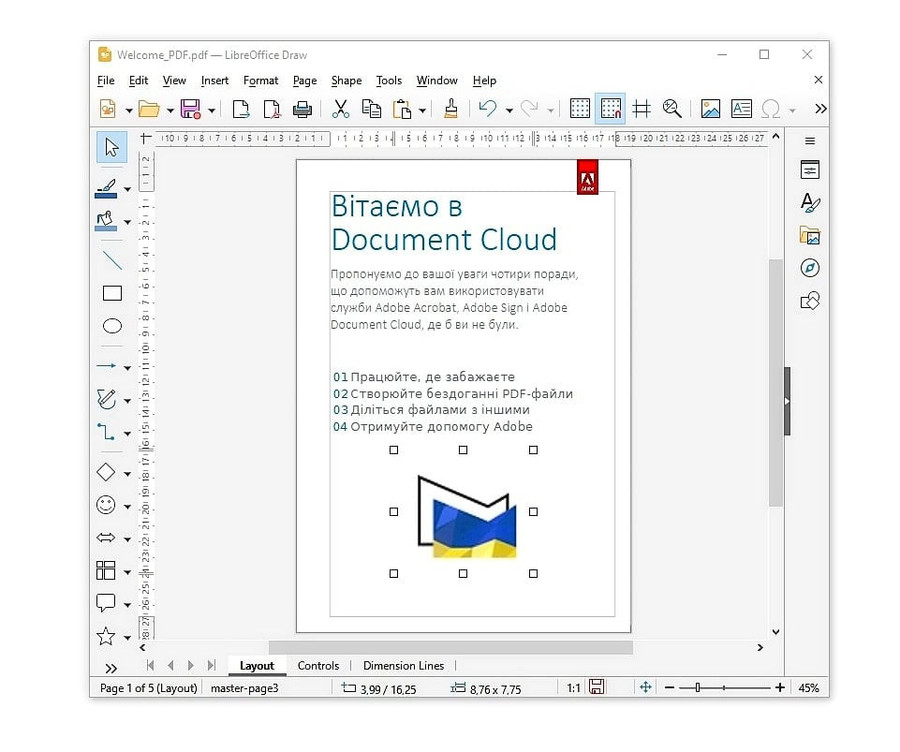
Task: Open the sidebar settings hamburger menu
Action: click(810, 141)
